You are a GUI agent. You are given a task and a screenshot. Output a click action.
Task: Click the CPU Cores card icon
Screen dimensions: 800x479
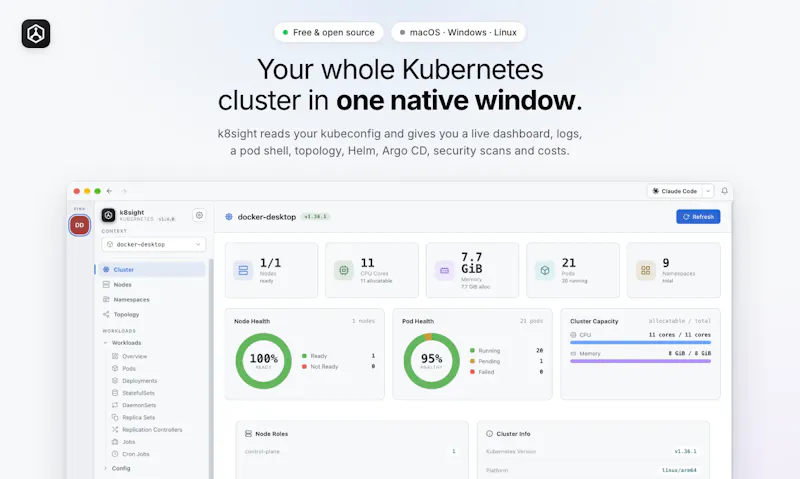coord(343,270)
